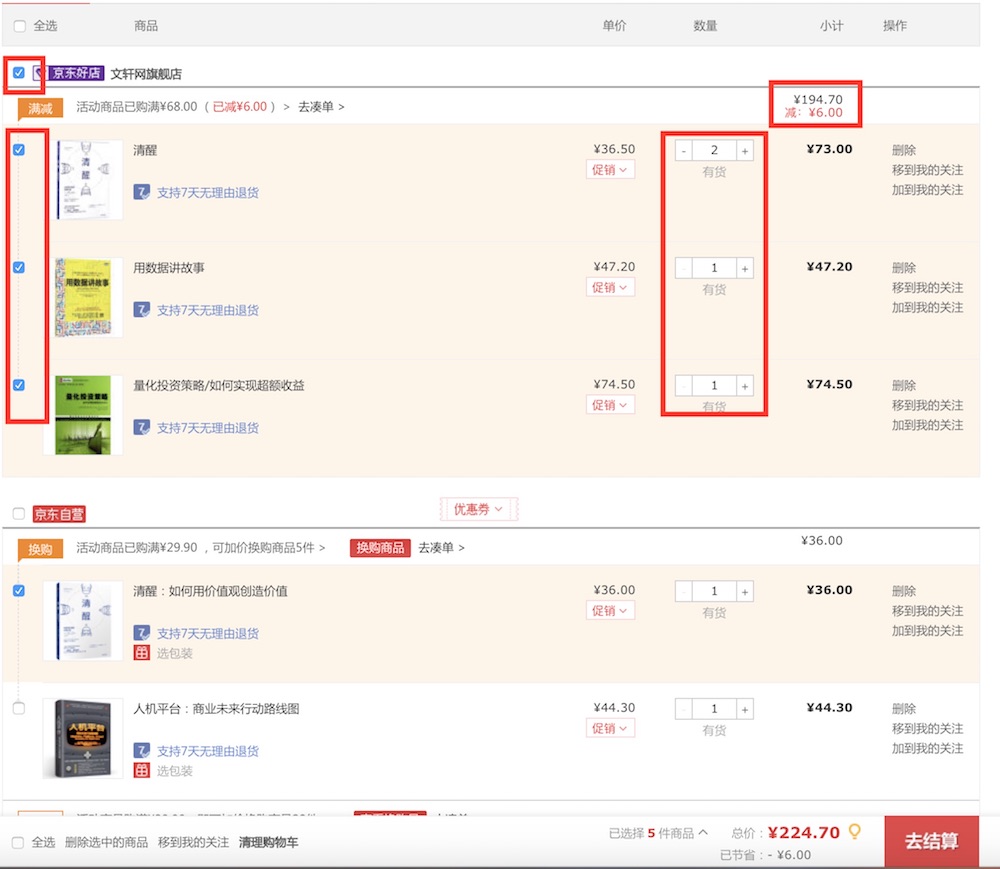This screenshot has width=1000, height=869.
Task: Click the 去结算 checkout button
Action: coord(931,840)
